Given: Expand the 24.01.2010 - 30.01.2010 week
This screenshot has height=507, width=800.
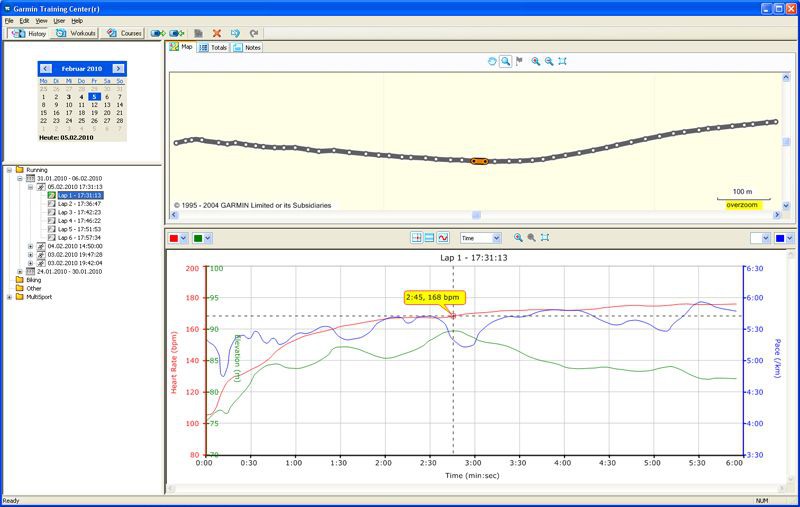Looking at the screenshot, I should click(20, 272).
